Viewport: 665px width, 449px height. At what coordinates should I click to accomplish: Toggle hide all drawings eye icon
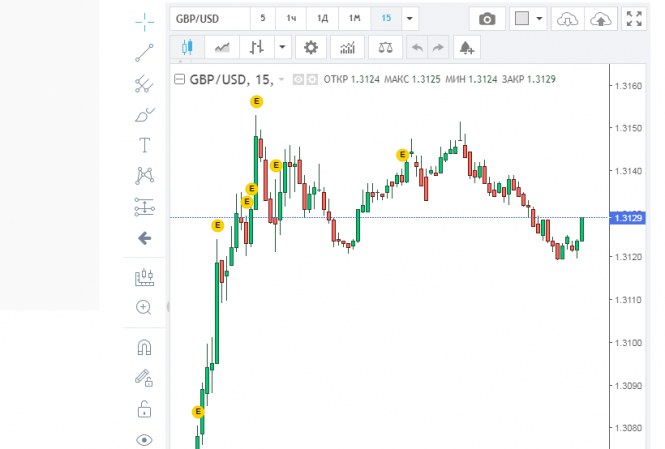point(144,440)
